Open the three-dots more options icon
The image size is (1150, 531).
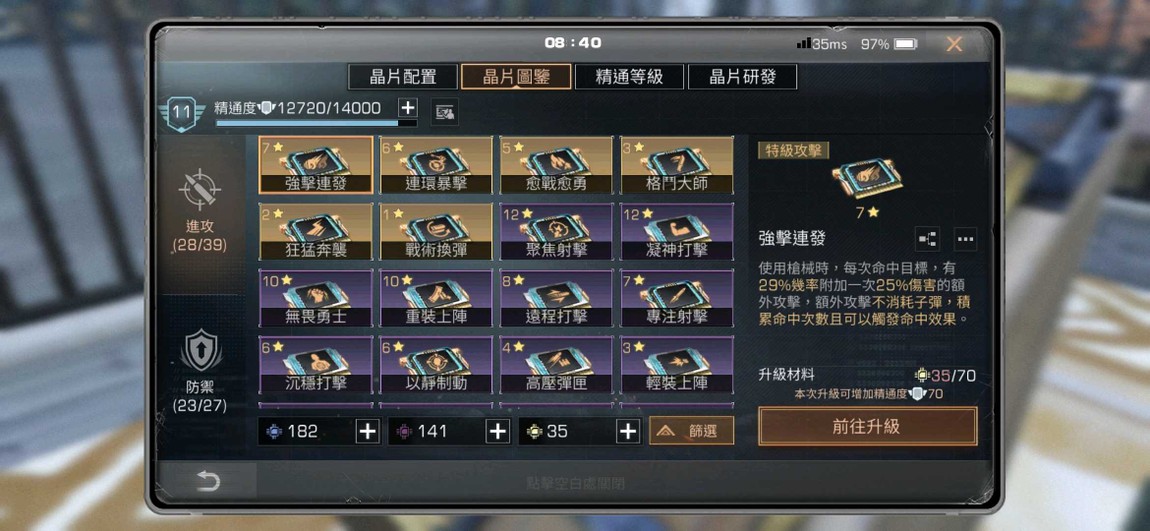click(x=965, y=238)
